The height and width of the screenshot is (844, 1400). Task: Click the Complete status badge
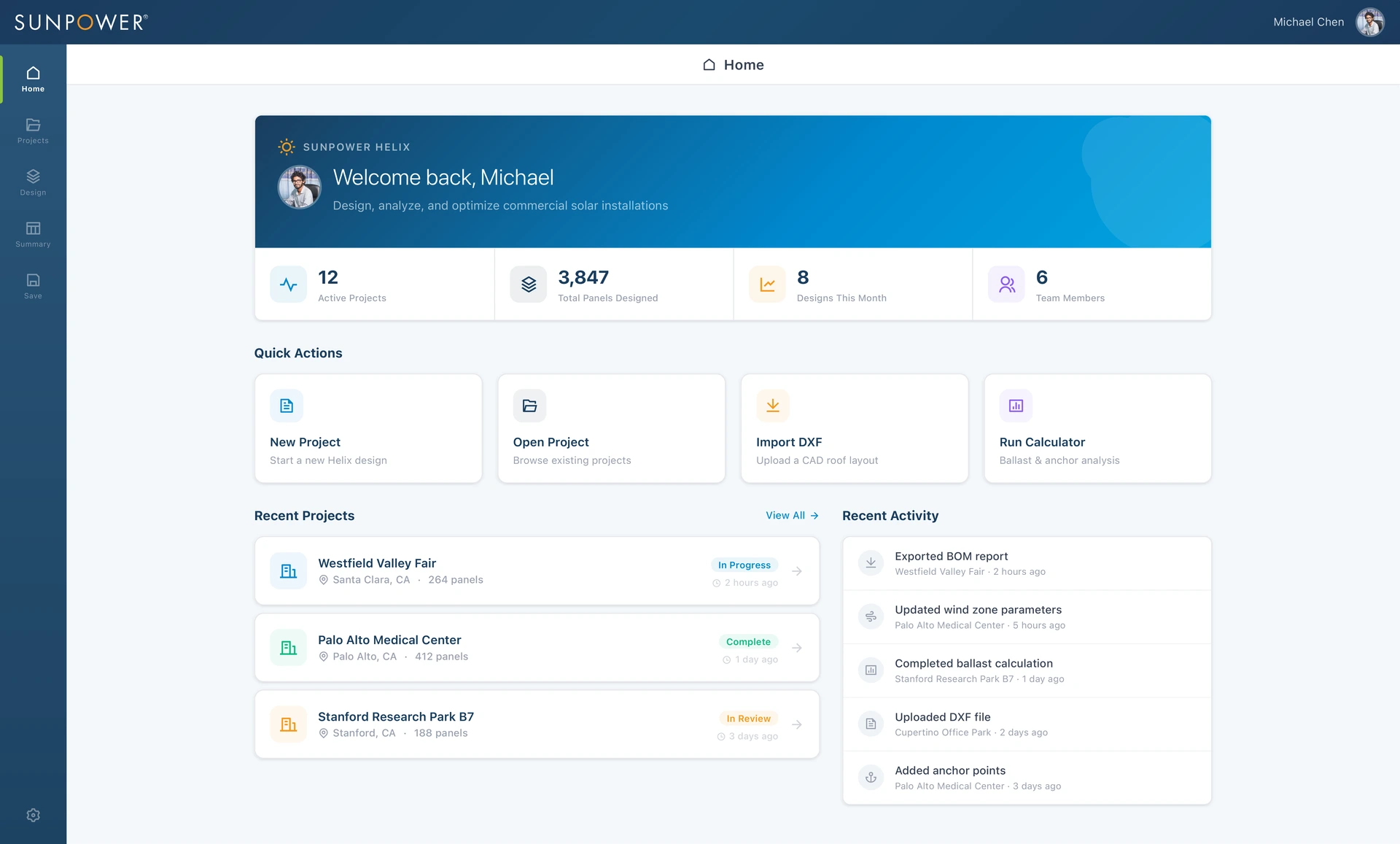[x=748, y=642]
